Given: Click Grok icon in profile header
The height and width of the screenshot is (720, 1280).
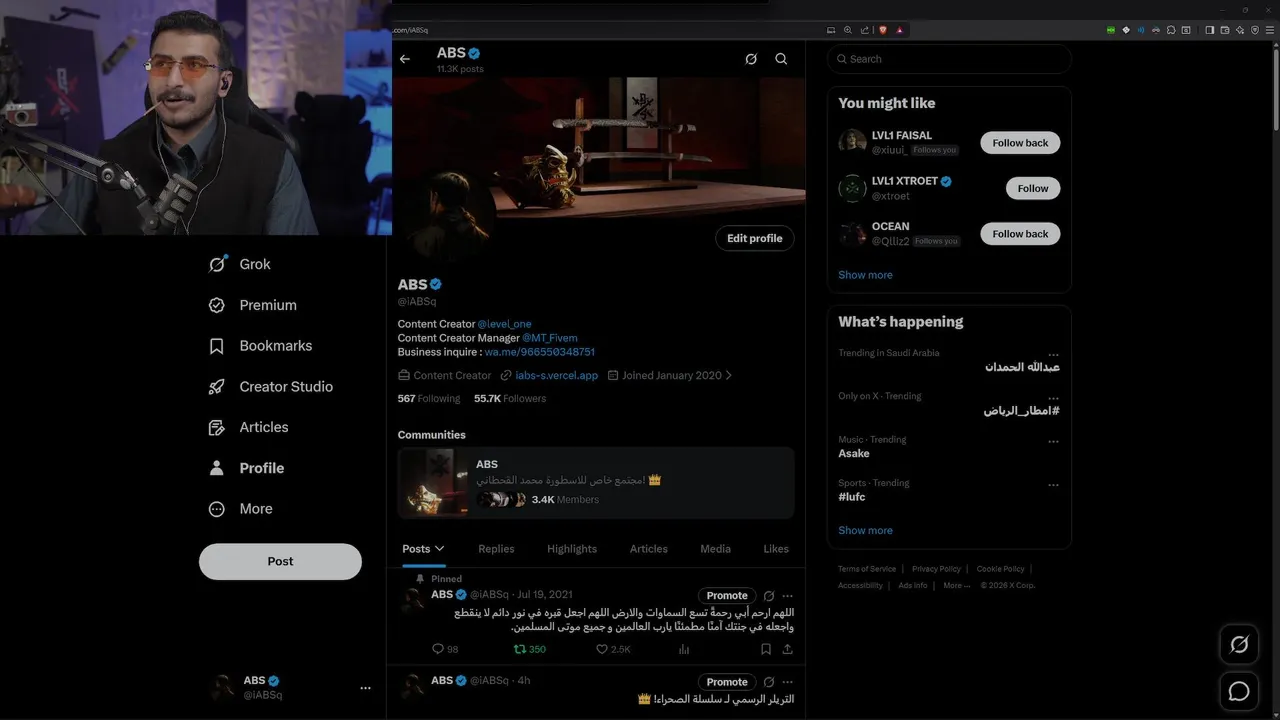Looking at the screenshot, I should 751,59.
